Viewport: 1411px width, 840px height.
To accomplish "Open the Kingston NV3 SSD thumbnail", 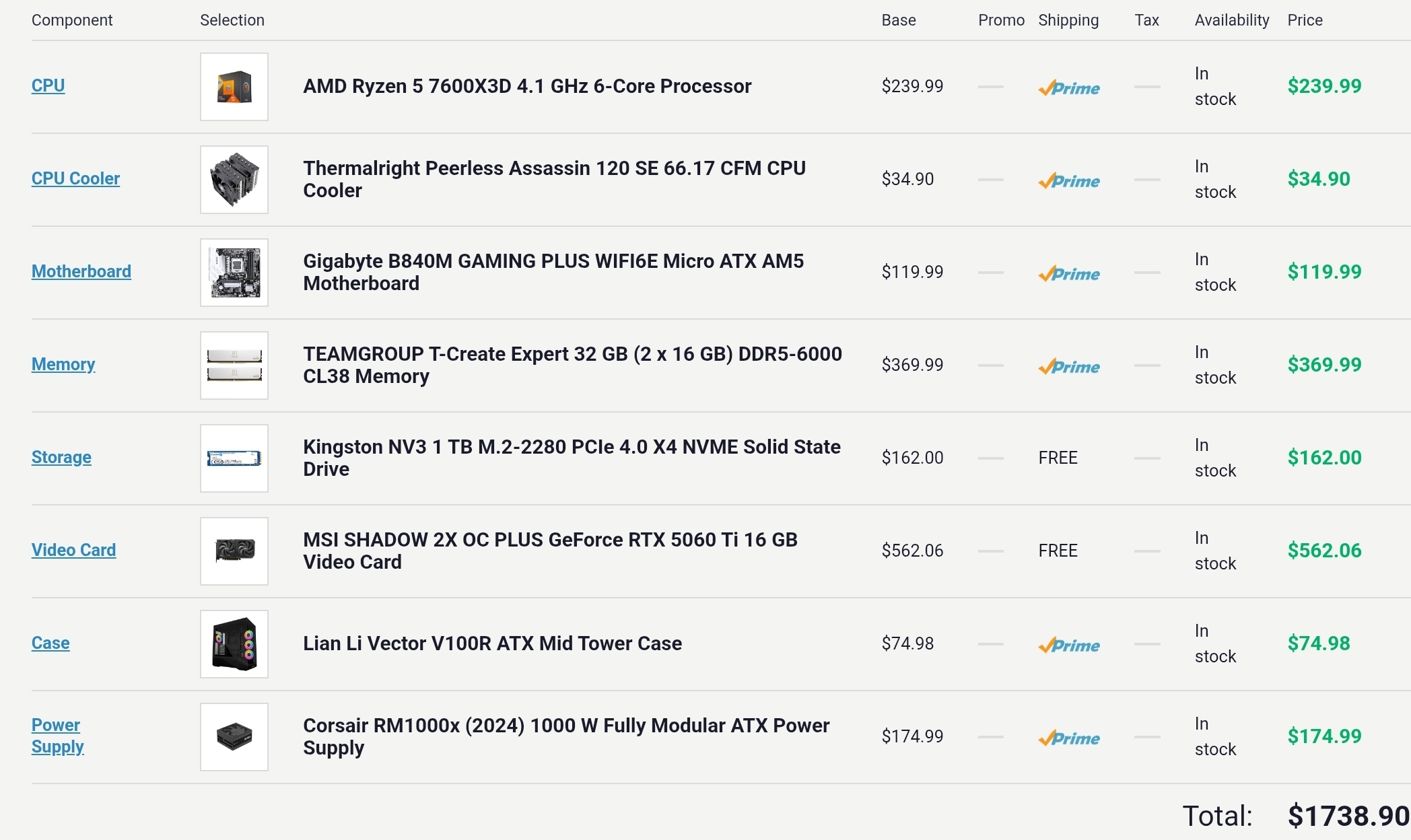I will [x=234, y=458].
